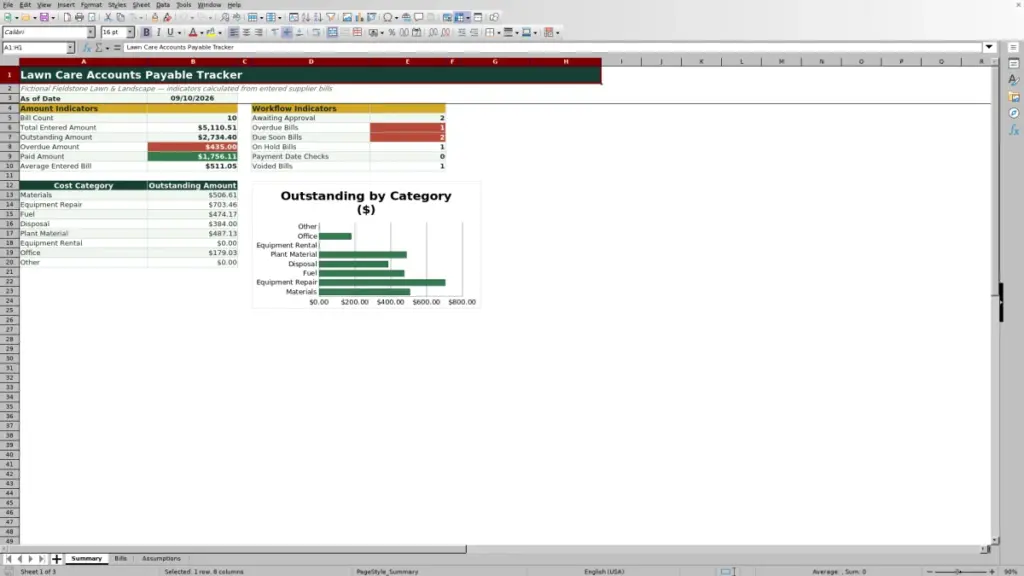This screenshot has width=1024, height=576.
Task: Click the Background Color highlight swatch
Action: (211, 32)
